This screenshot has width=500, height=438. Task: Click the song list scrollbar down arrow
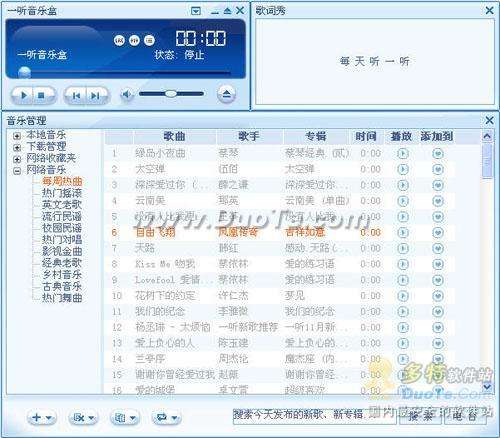487,387
